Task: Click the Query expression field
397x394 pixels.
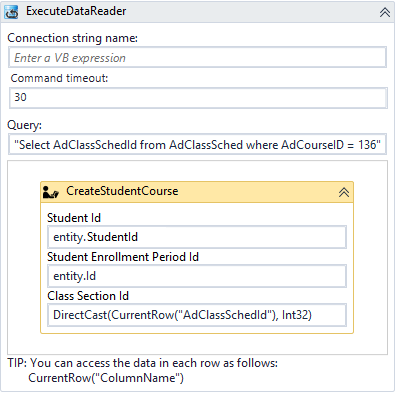Action: (197, 145)
